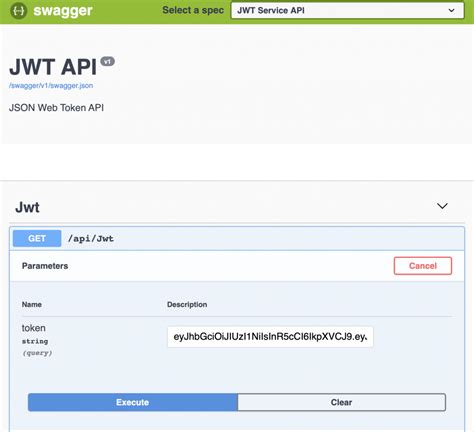
Task: Click the token parameter name
Action: pos(34,328)
